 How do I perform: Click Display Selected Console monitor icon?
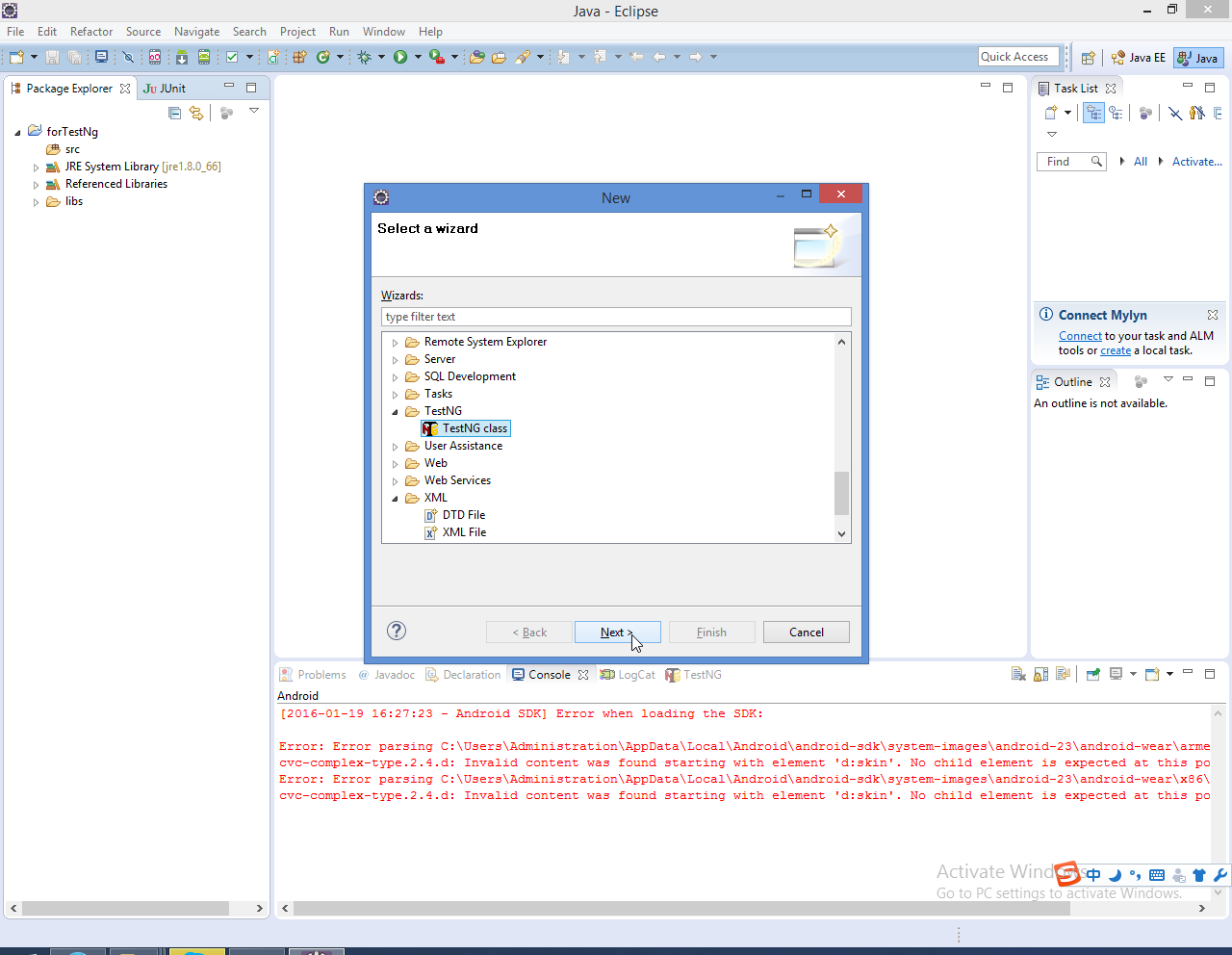click(x=1116, y=675)
